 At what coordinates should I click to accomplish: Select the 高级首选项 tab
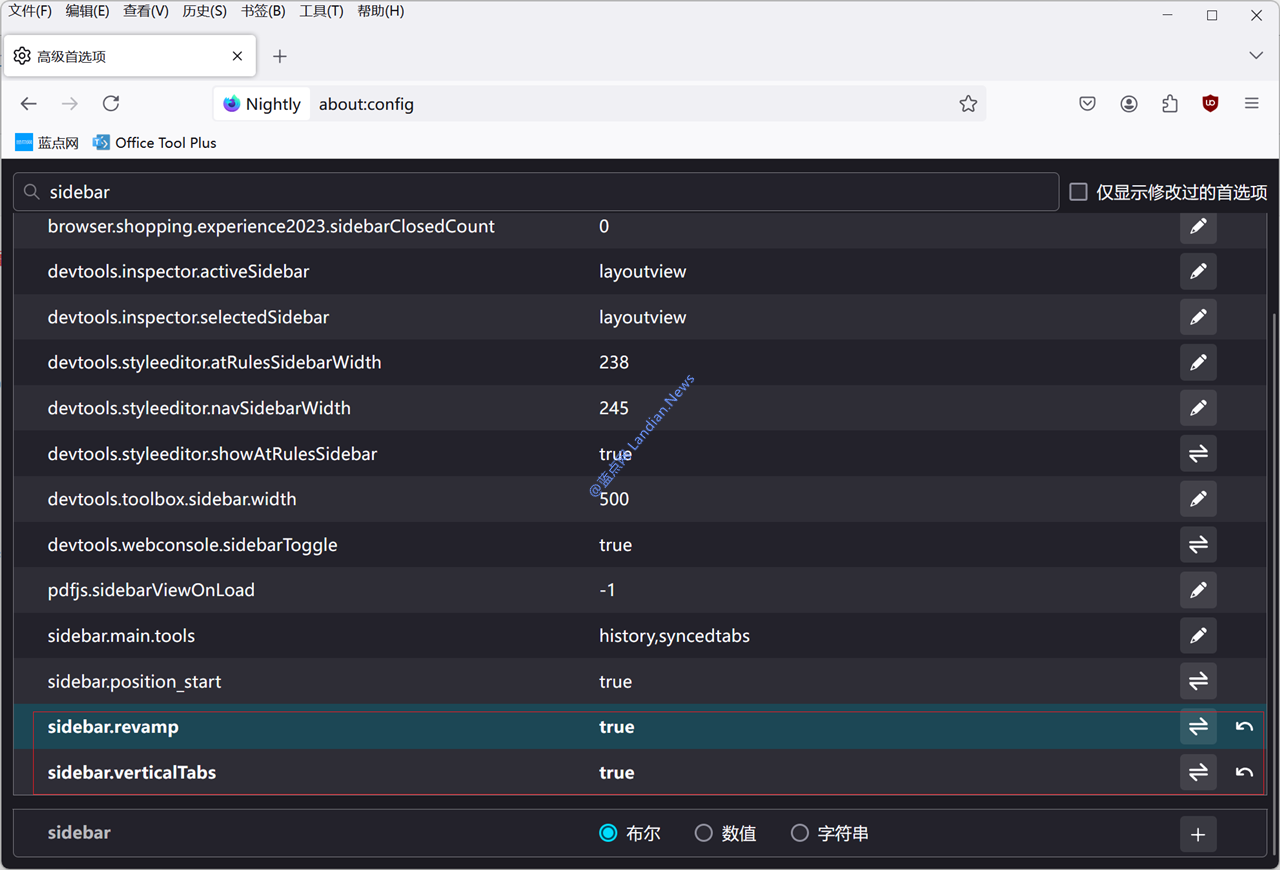tap(130, 56)
